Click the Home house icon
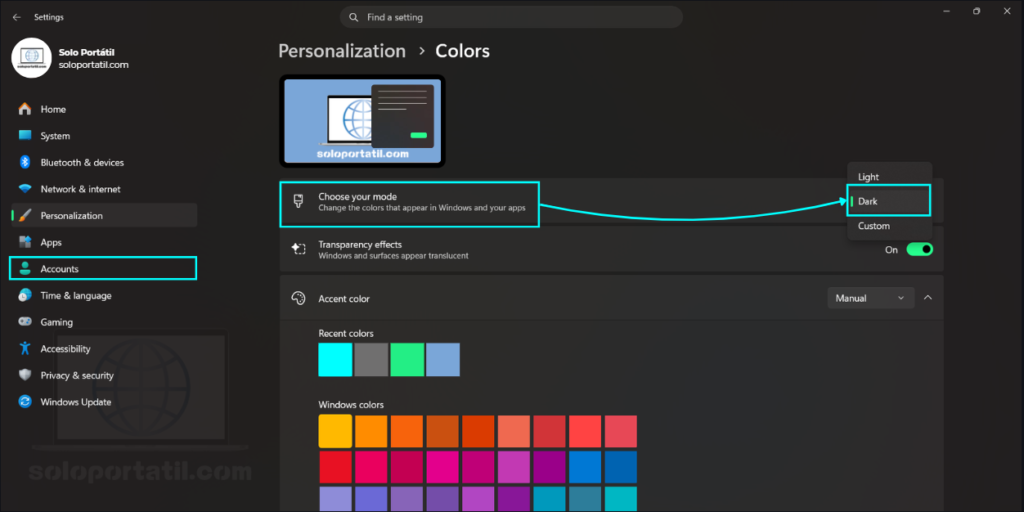The width and height of the screenshot is (1024, 512). coord(25,109)
